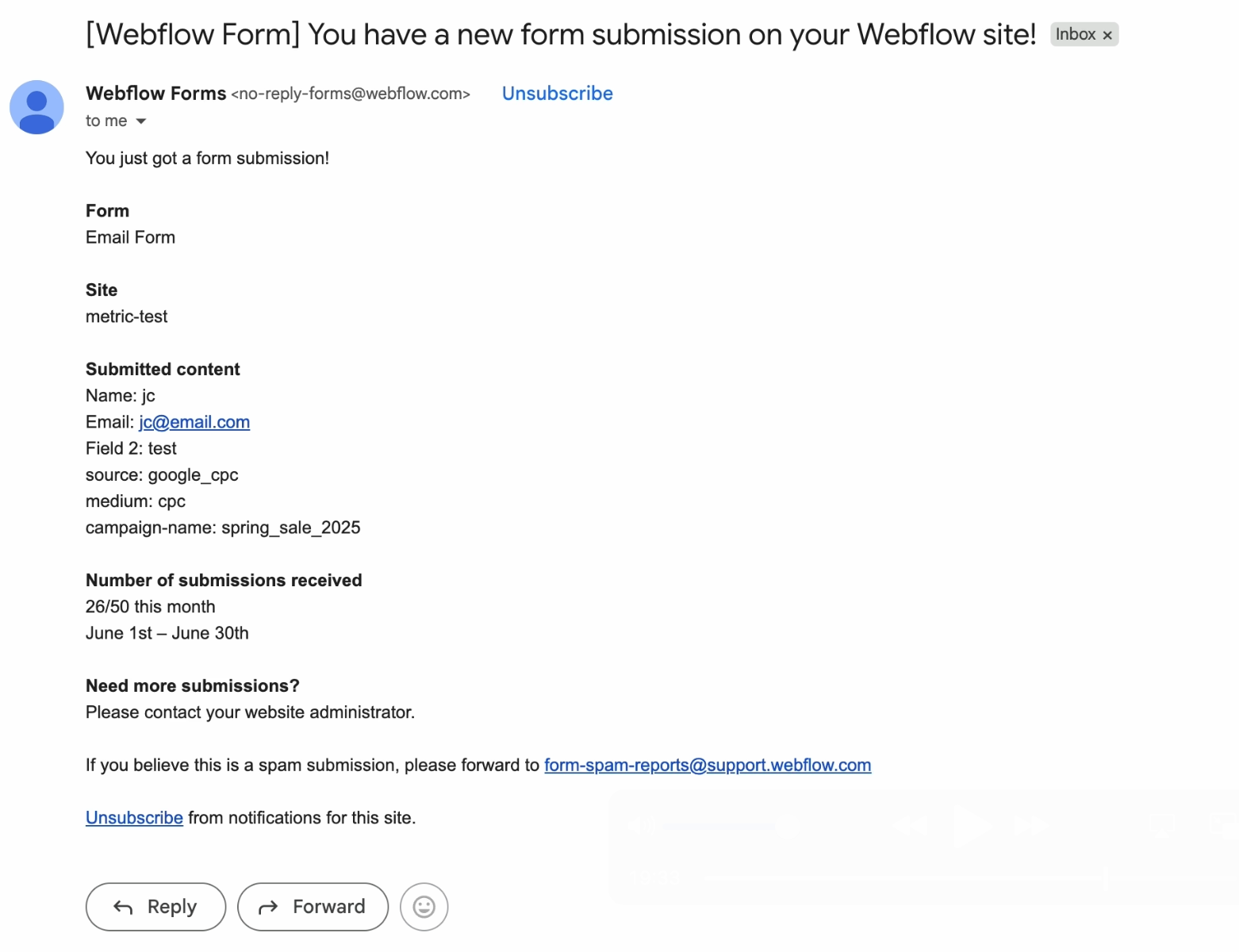The width and height of the screenshot is (1239, 952).
Task: Click the fast-forward icon in the media overlay
Action: pos(1030,826)
